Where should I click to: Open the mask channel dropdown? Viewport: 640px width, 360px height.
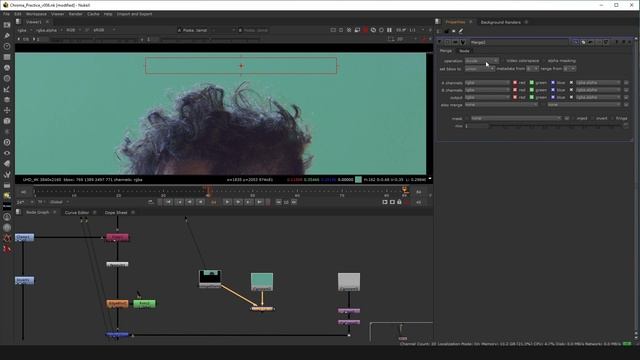pos(516,118)
